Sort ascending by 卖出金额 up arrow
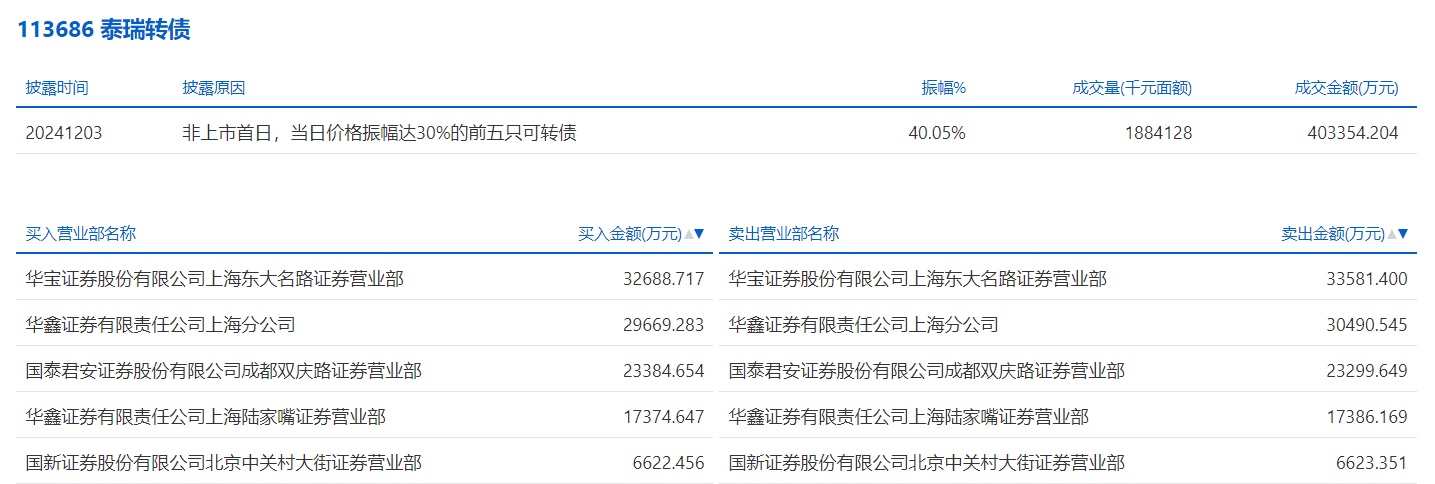The height and width of the screenshot is (484, 1435). (x=1392, y=234)
